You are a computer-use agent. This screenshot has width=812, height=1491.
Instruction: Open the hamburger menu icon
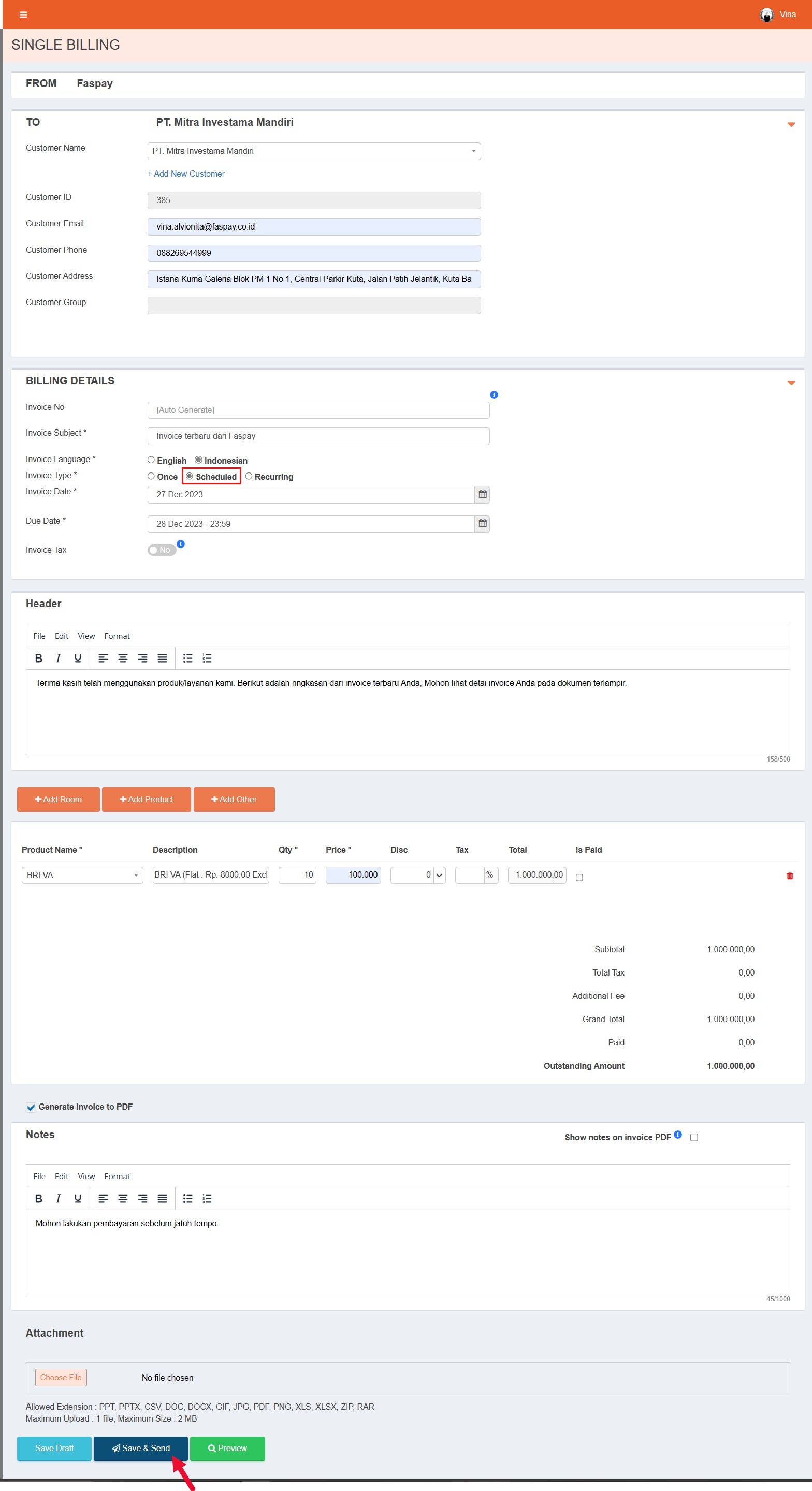(x=23, y=15)
